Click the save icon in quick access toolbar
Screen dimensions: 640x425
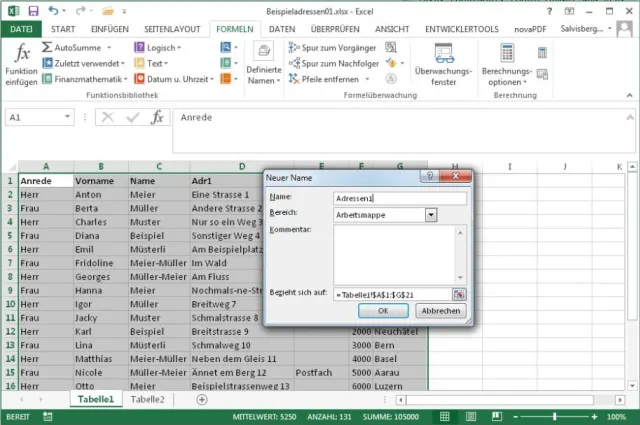click(x=34, y=10)
